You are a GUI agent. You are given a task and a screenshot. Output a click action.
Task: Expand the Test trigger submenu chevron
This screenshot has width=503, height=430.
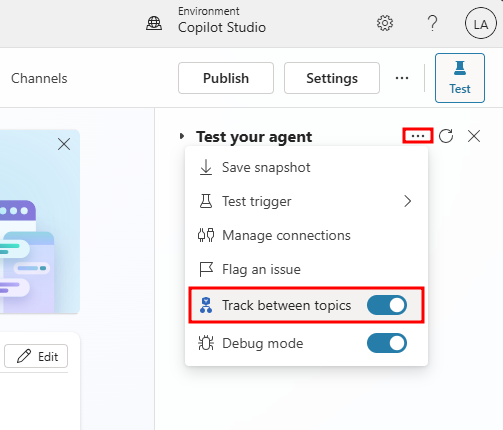click(x=407, y=201)
